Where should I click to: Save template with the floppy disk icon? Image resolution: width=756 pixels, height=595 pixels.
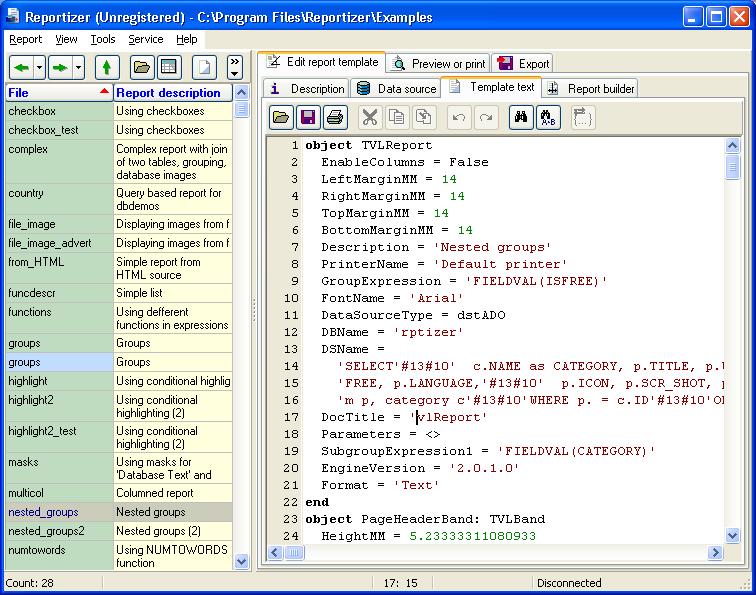pos(308,117)
